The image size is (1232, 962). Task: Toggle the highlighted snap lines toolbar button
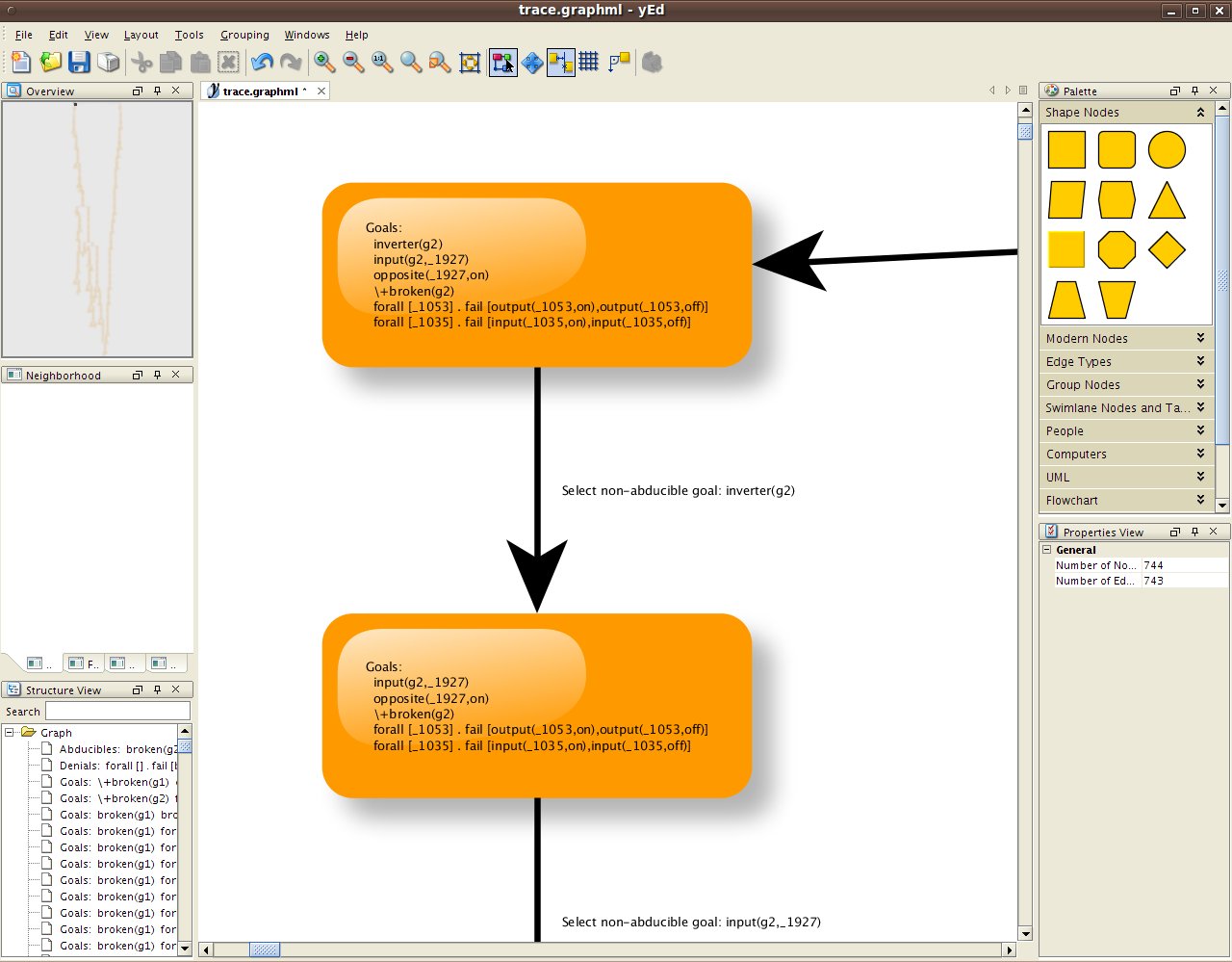[x=561, y=63]
